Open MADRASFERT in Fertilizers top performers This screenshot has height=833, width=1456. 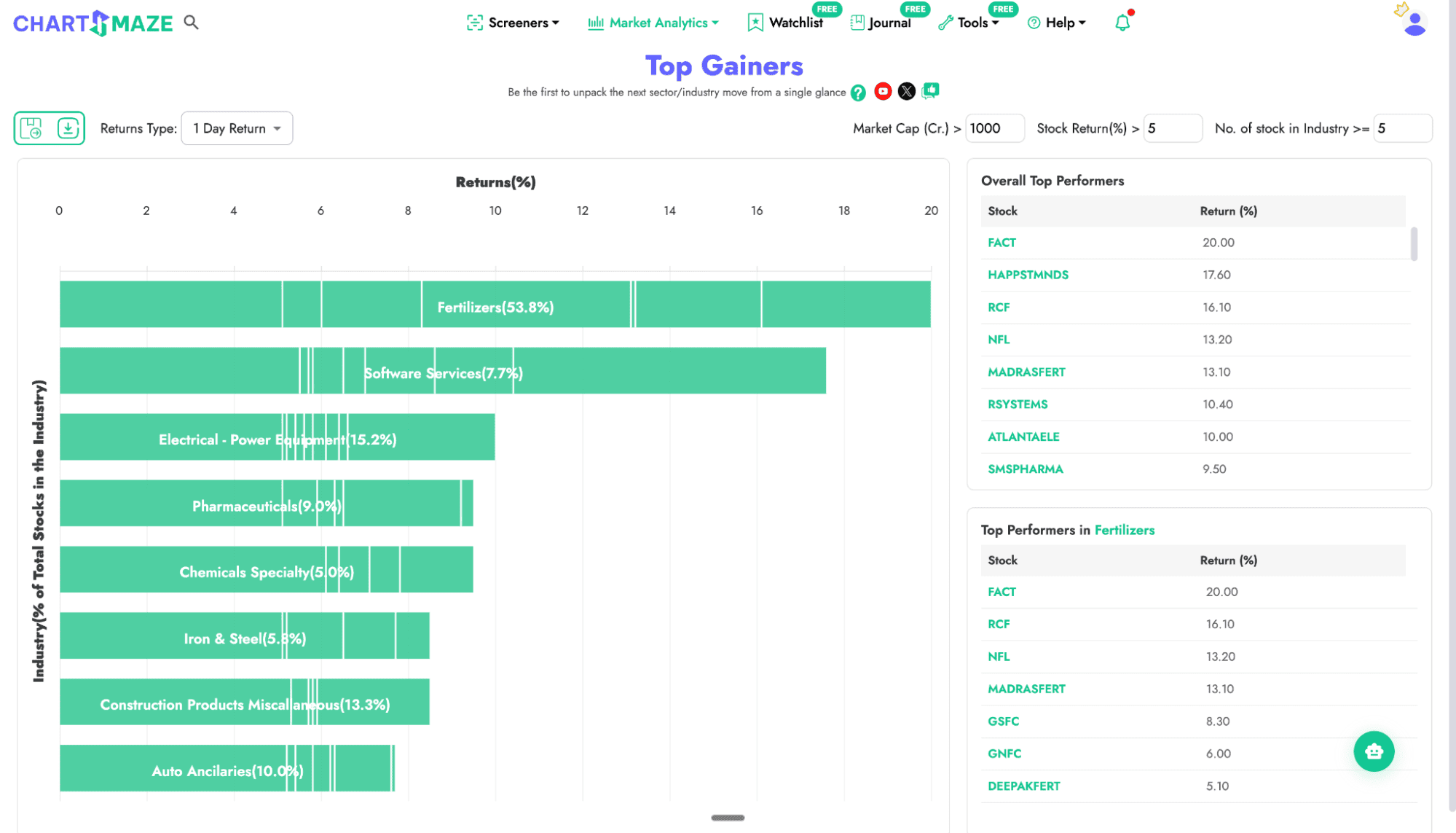coord(1026,689)
